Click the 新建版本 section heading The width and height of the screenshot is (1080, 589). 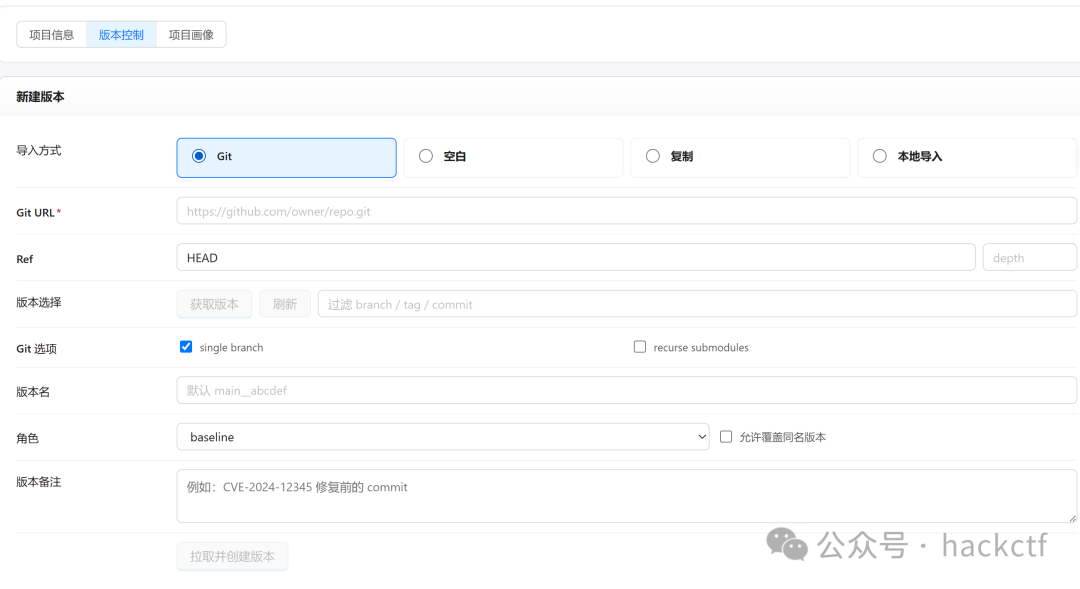(x=40, y=96)
